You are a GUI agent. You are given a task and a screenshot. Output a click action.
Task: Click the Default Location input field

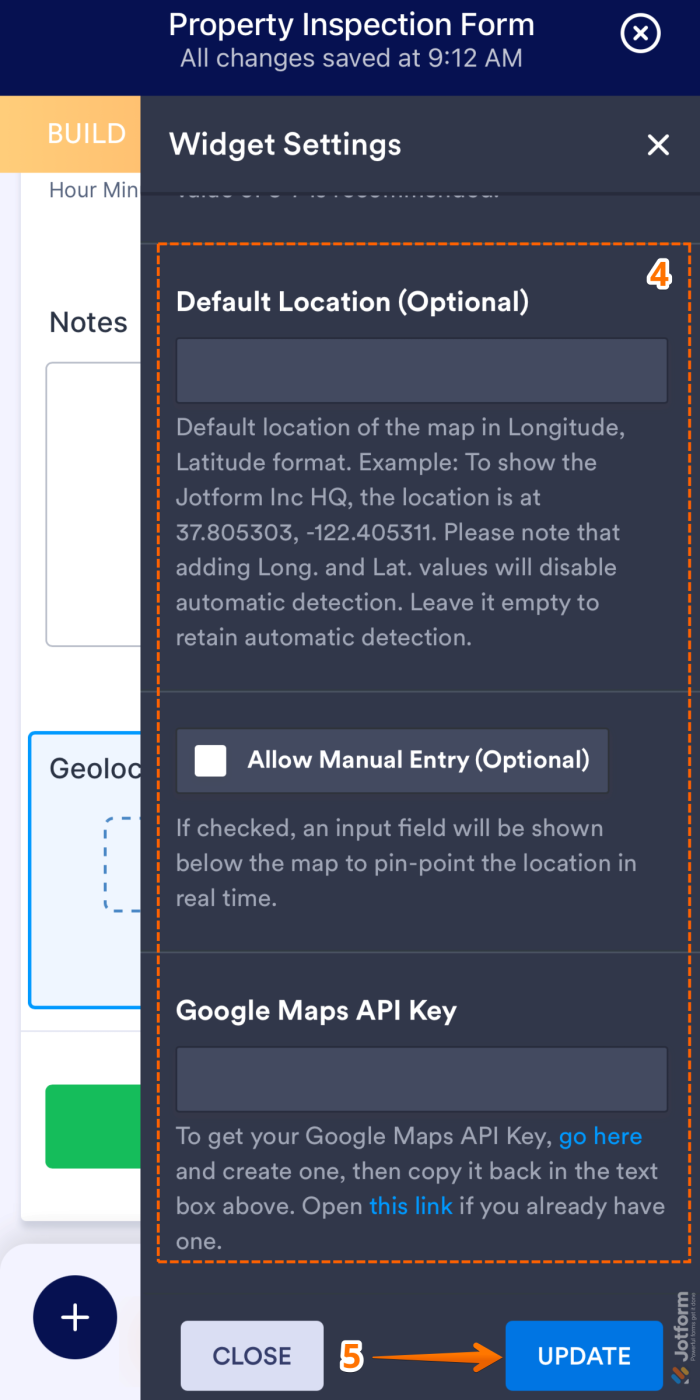[x=420, y=370]
